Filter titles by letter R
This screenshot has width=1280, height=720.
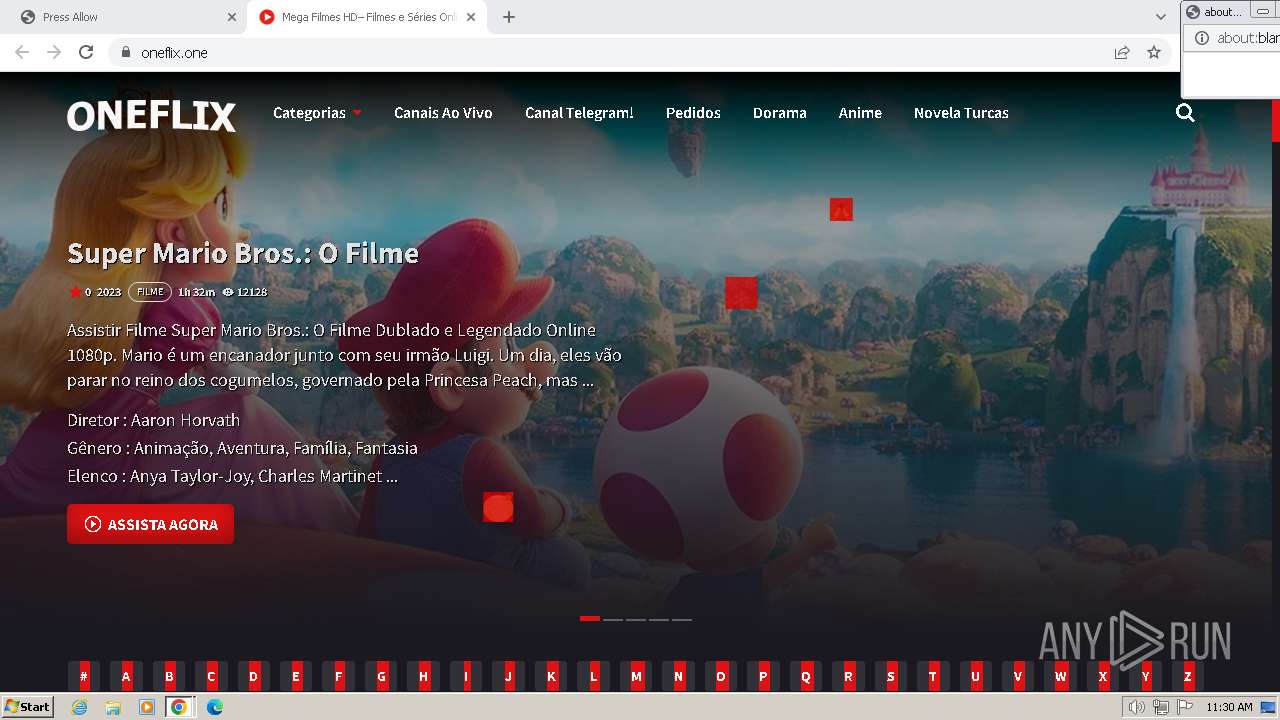[849, 676]
